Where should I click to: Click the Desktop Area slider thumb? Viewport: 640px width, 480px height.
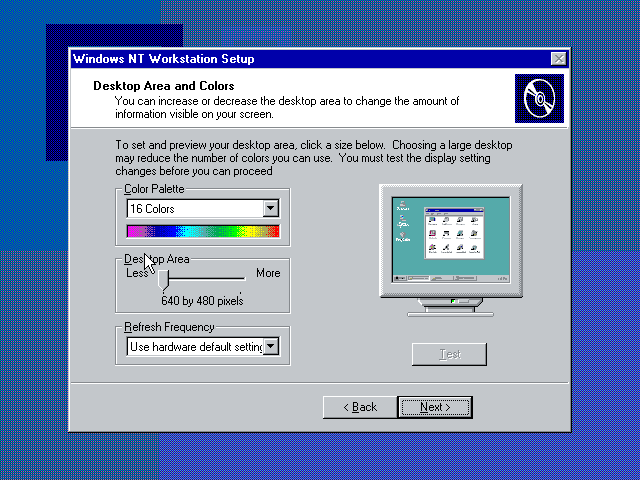click(x=163, y=280)
